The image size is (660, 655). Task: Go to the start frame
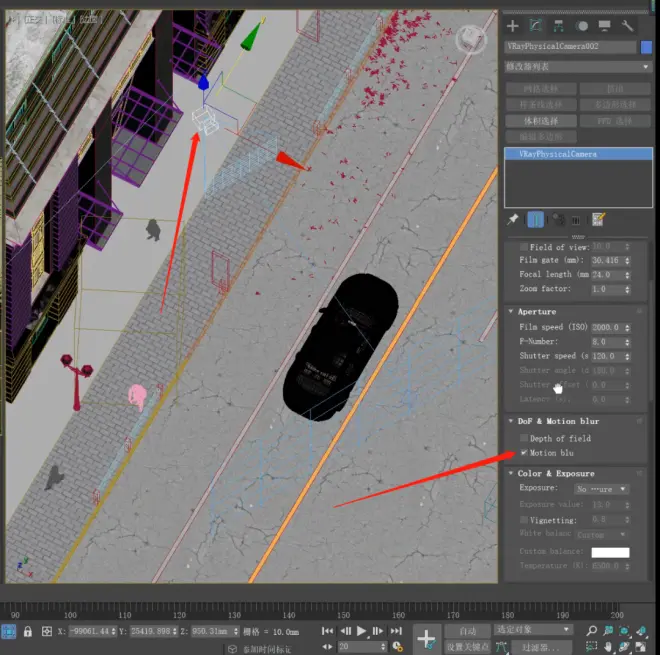click(x=327, y=631)
